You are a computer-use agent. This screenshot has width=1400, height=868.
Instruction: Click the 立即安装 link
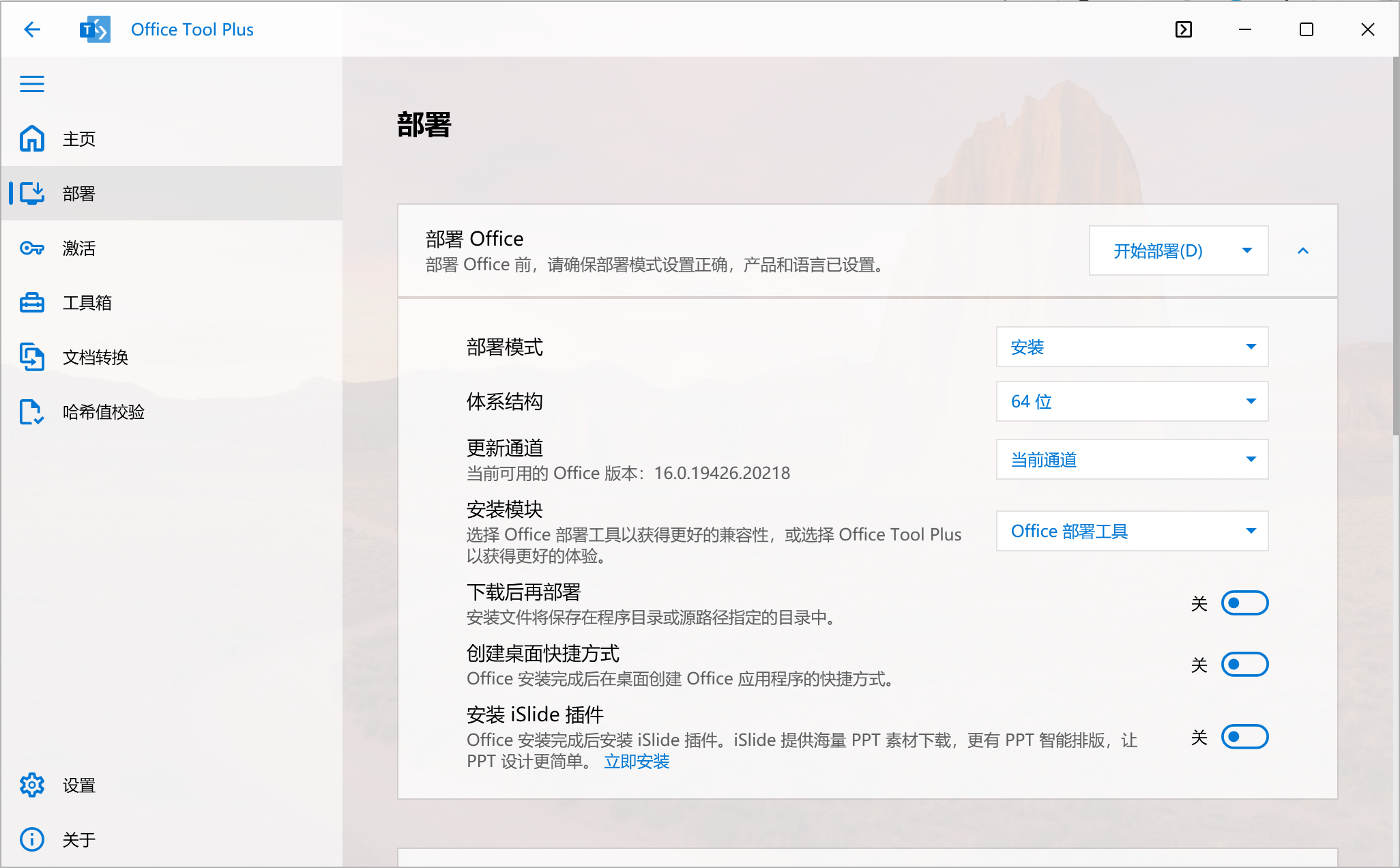click(637, 762)
